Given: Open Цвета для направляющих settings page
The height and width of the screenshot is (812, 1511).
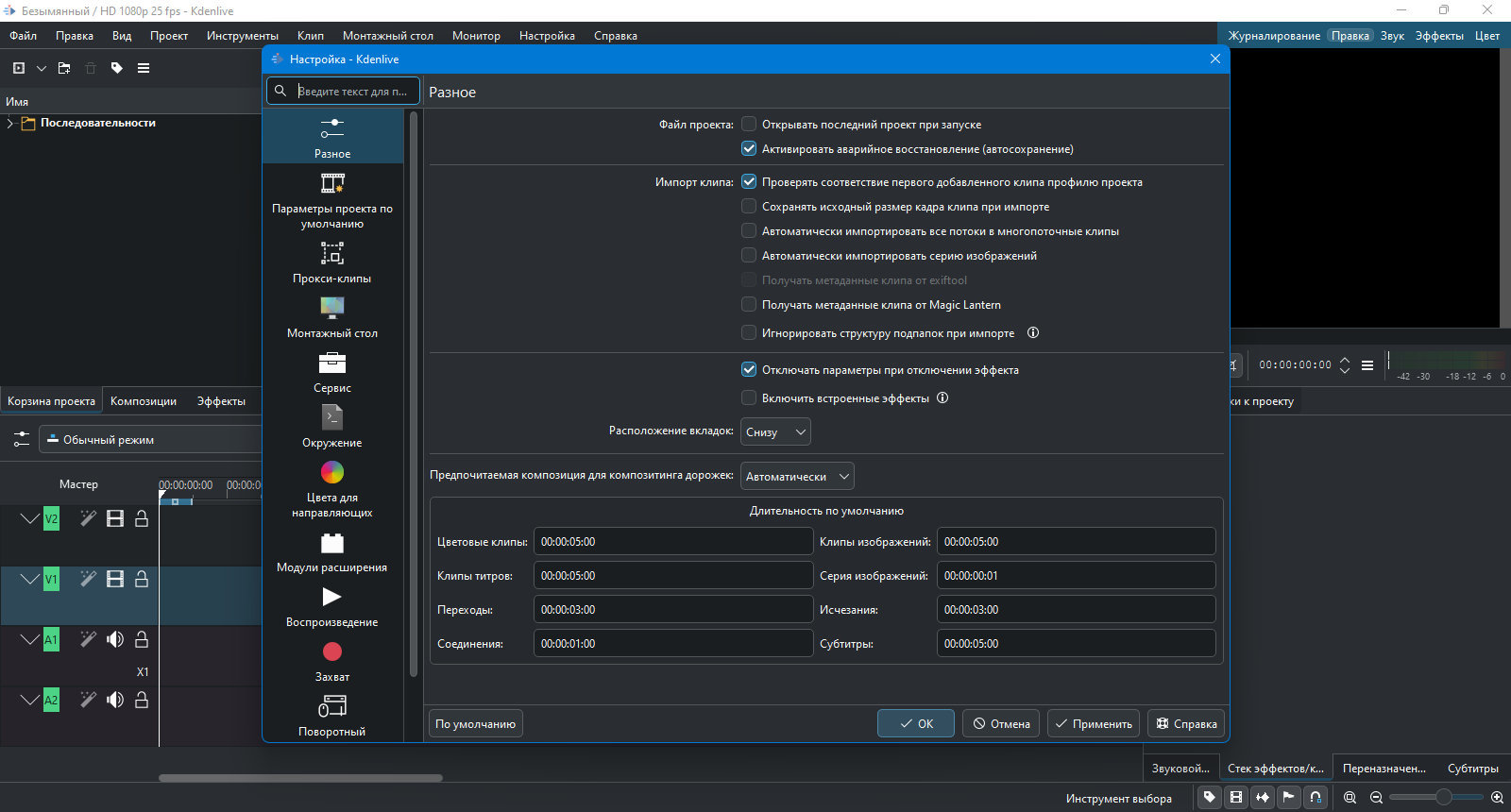Looking at the screenshot, I should pos(332,489).
